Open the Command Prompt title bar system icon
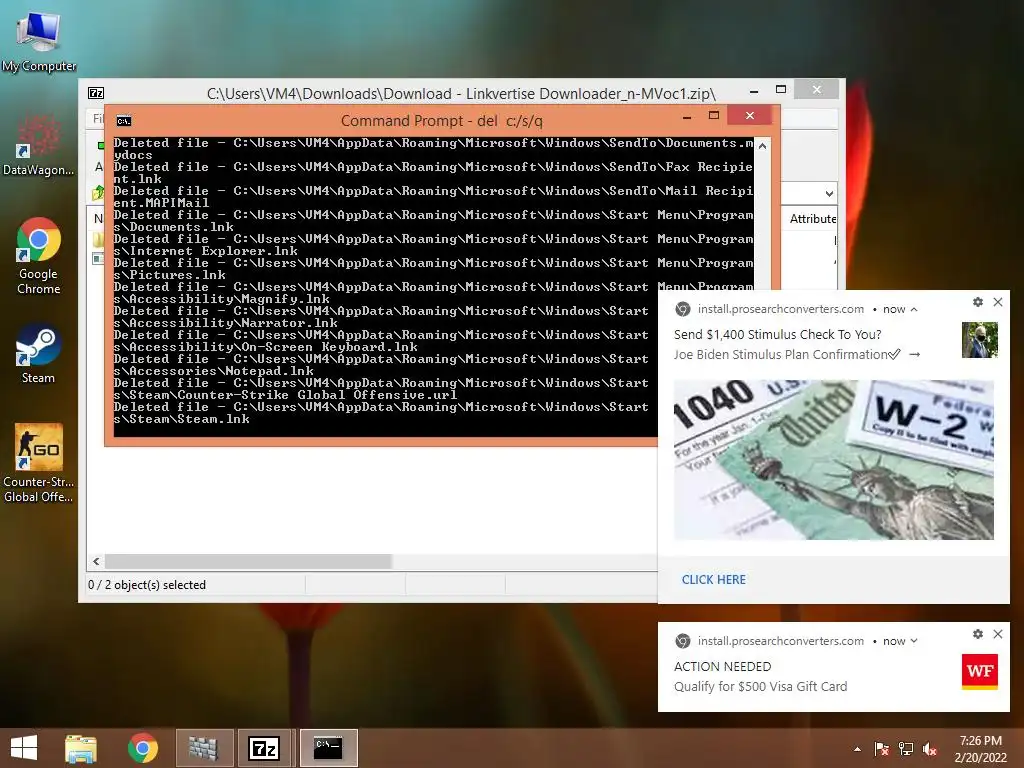 pos(123,121)
